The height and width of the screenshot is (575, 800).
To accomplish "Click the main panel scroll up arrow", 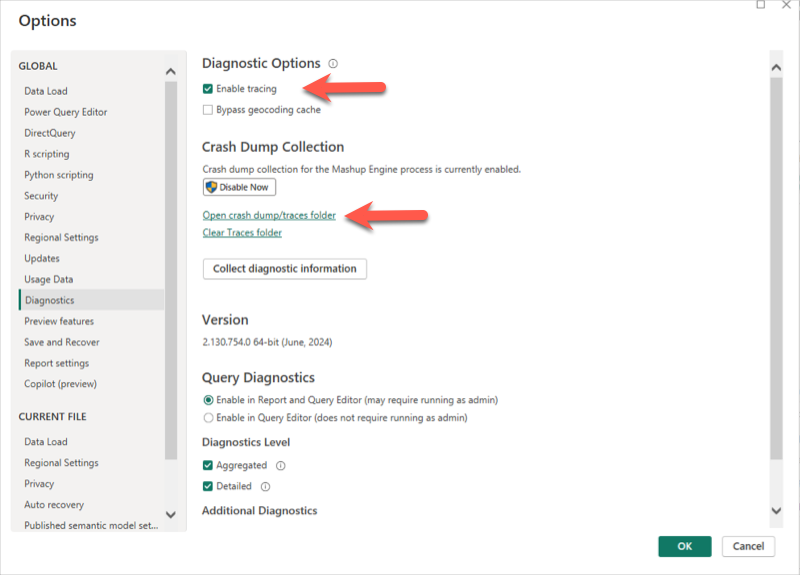I will tap(776, 67).
